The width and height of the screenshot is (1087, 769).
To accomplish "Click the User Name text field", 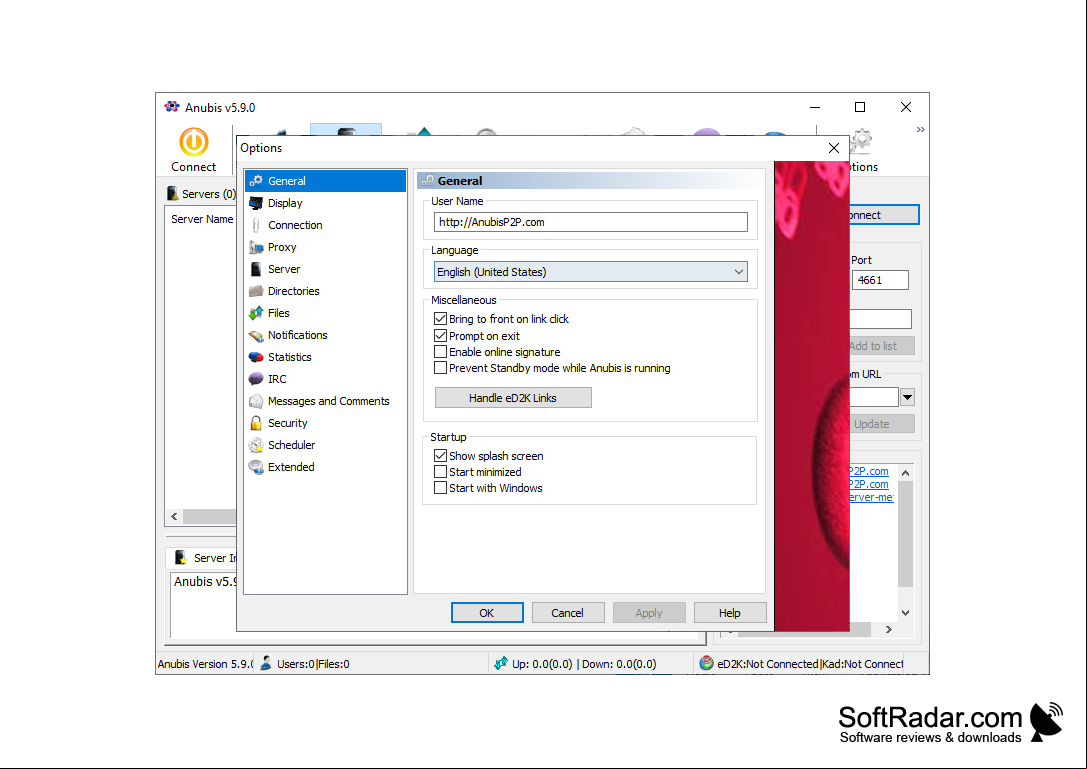I will click(591, 223).
